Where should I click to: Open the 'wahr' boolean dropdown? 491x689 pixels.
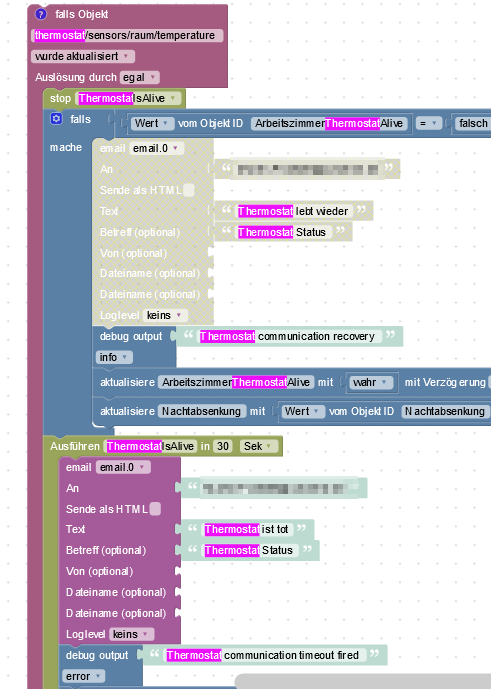[371, 382]
